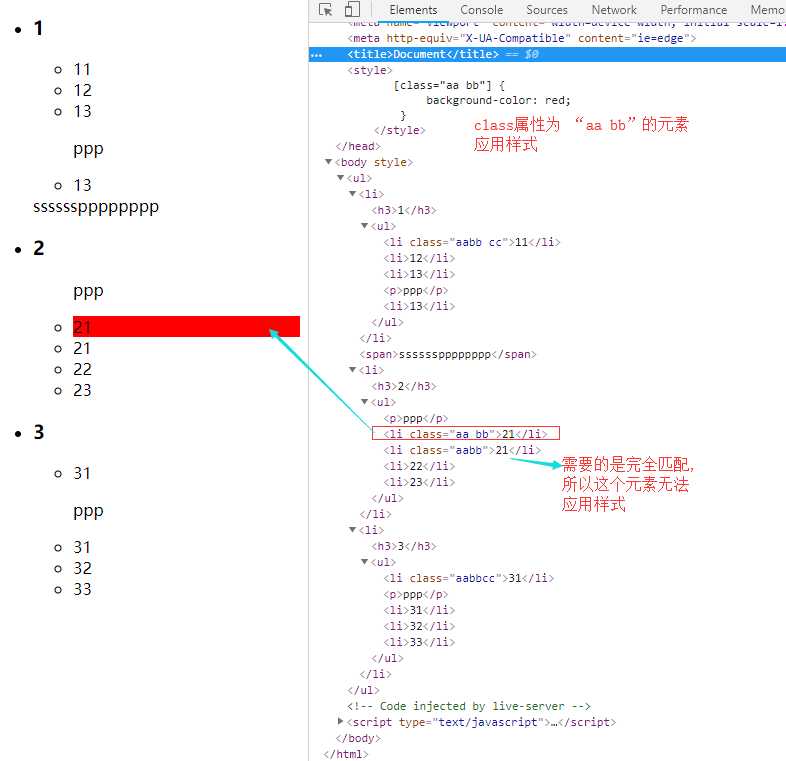Image resolution: width=786 pixels, height=761 pixels.
Task: Open the Network tab
Action: pos(614,10)
